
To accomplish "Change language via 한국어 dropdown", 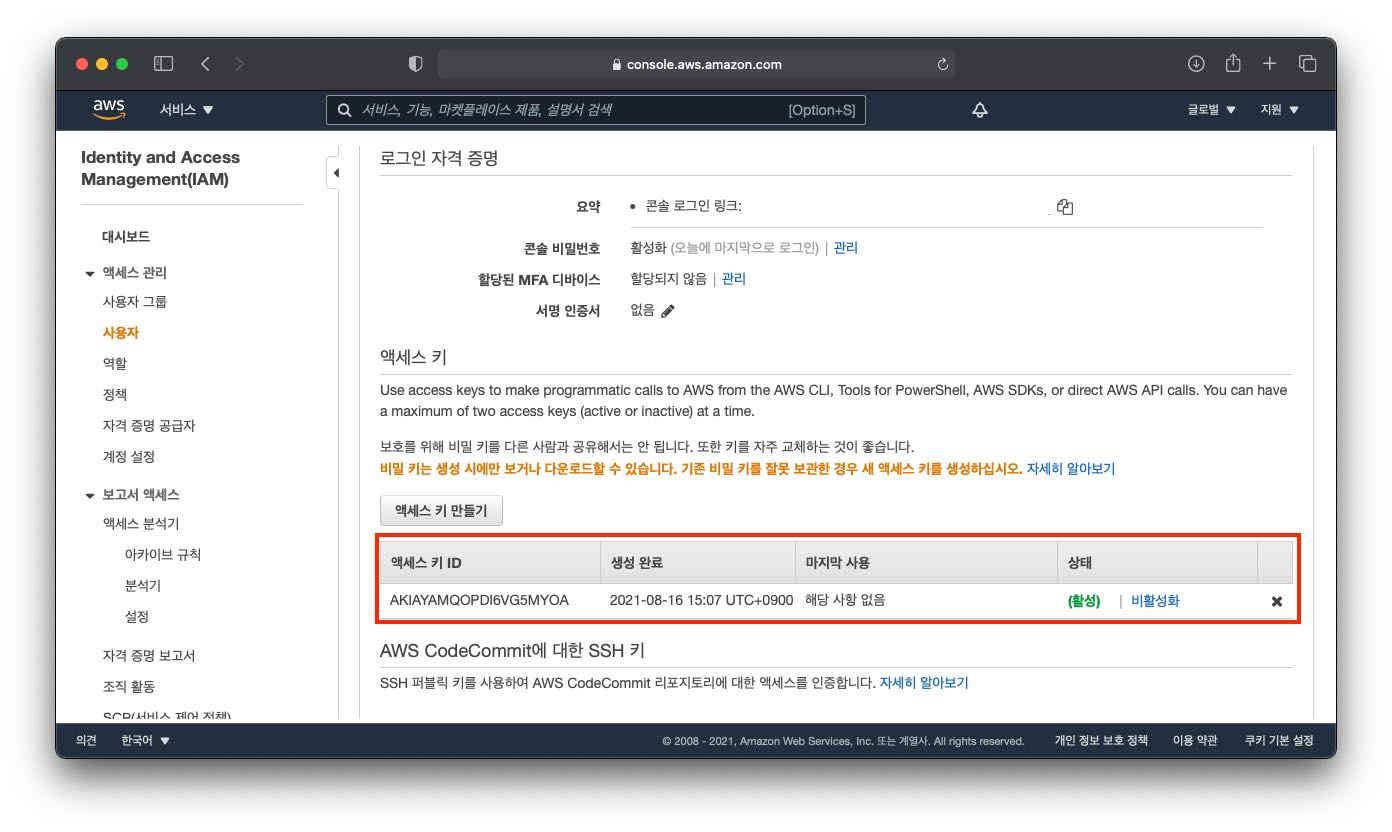I will coord(146,741).
